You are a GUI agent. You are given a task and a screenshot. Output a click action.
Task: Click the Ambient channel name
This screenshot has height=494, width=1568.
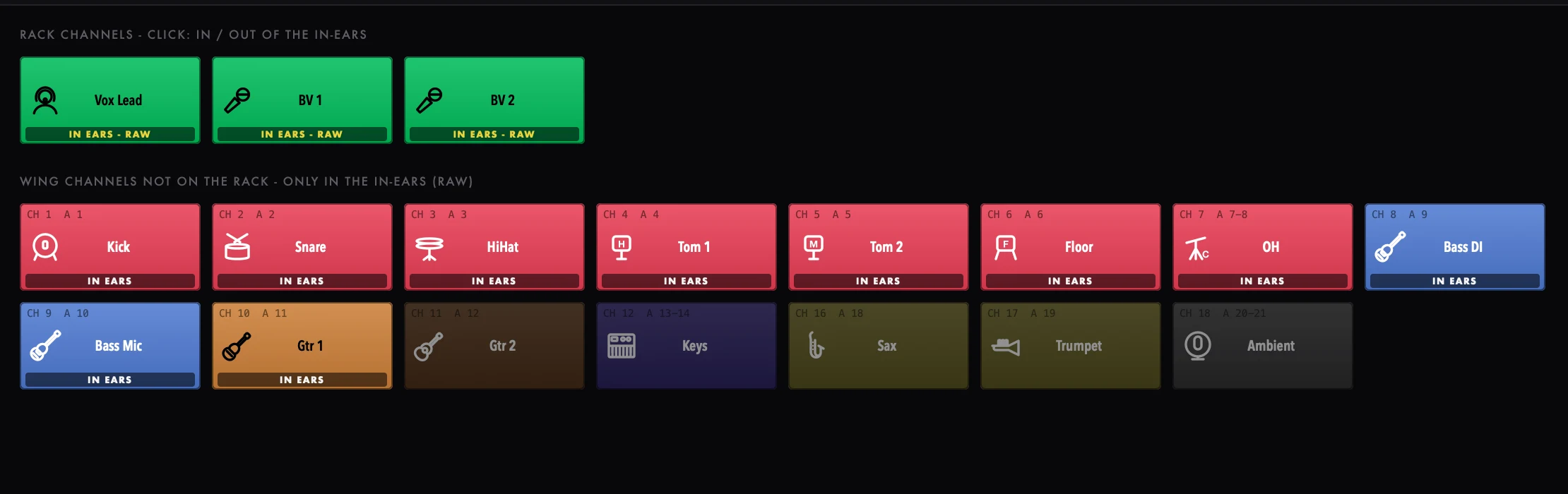(x=1271, y=346)
